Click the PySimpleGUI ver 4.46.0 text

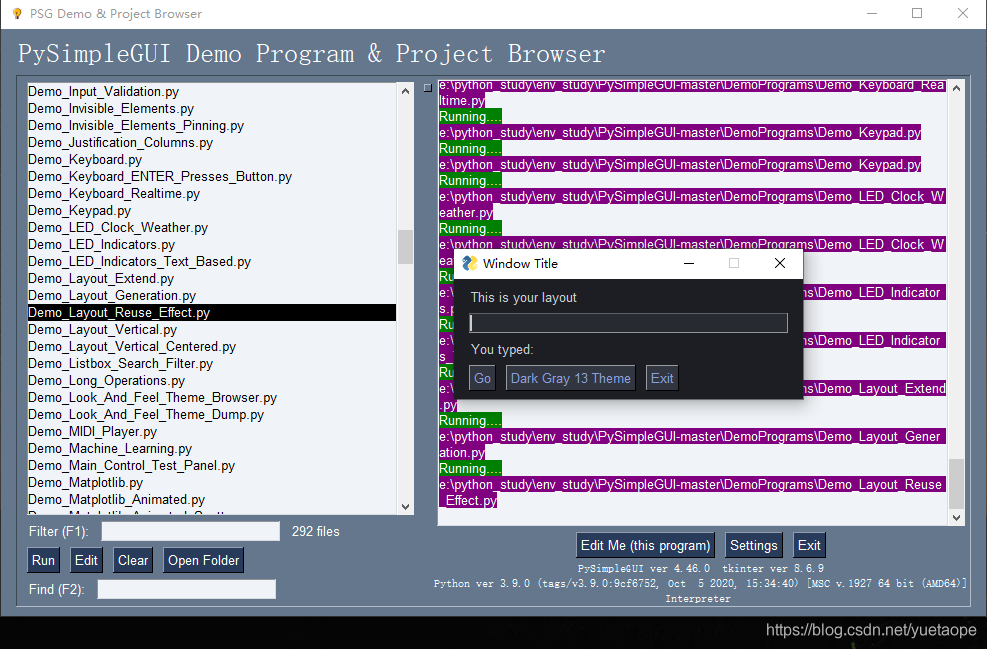pyautogui.click(x=643, y=568)
